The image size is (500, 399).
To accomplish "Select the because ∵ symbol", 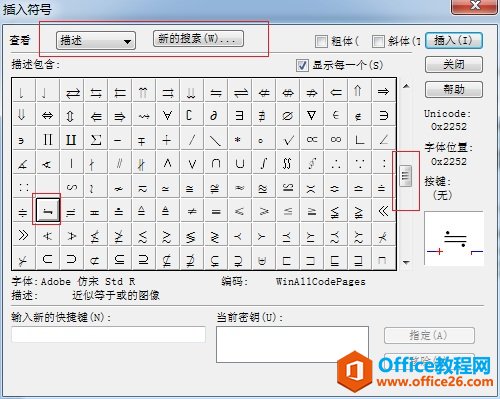I will click(360, 163).
